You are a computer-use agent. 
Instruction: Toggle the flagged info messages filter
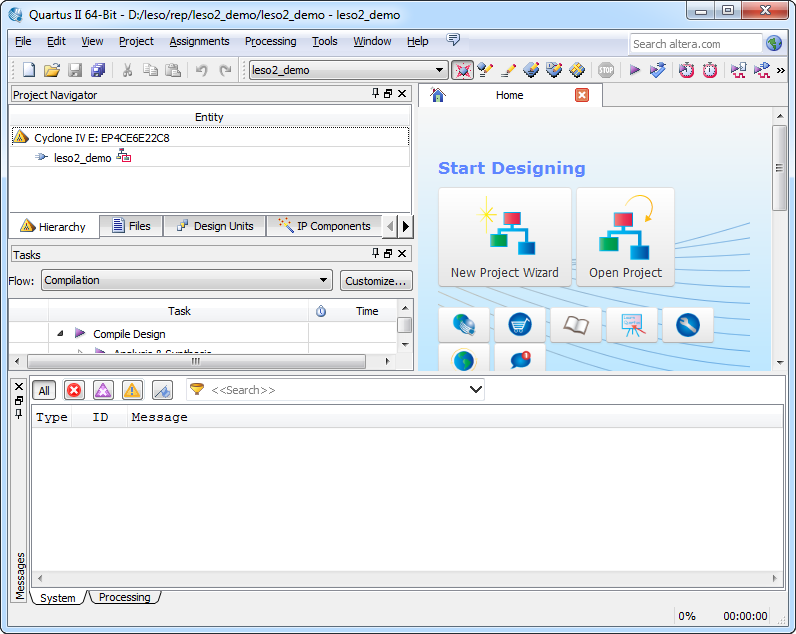point(162,390)
